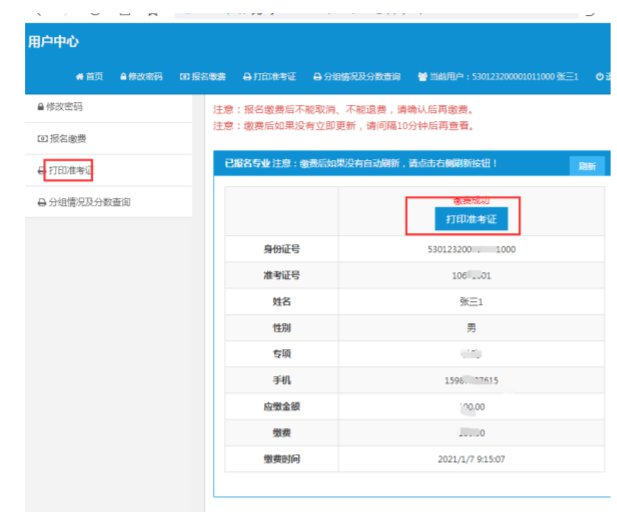Click the printer icon for 打印准考证 in the top bar
The width and height of the screenshot is (617, 512).
(x=246, y=77)
